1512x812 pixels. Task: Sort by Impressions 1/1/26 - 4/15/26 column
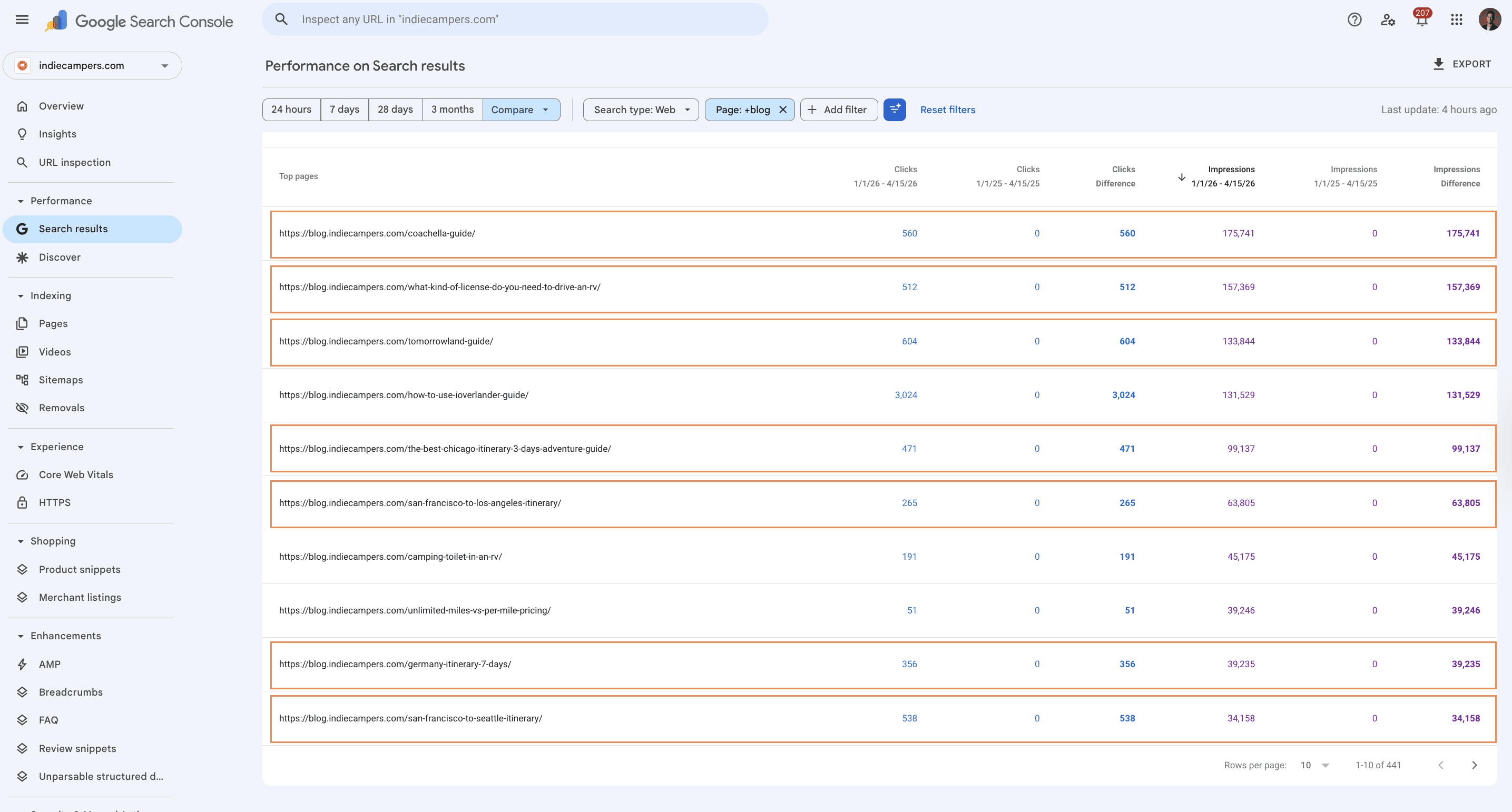click(1223, 176)
